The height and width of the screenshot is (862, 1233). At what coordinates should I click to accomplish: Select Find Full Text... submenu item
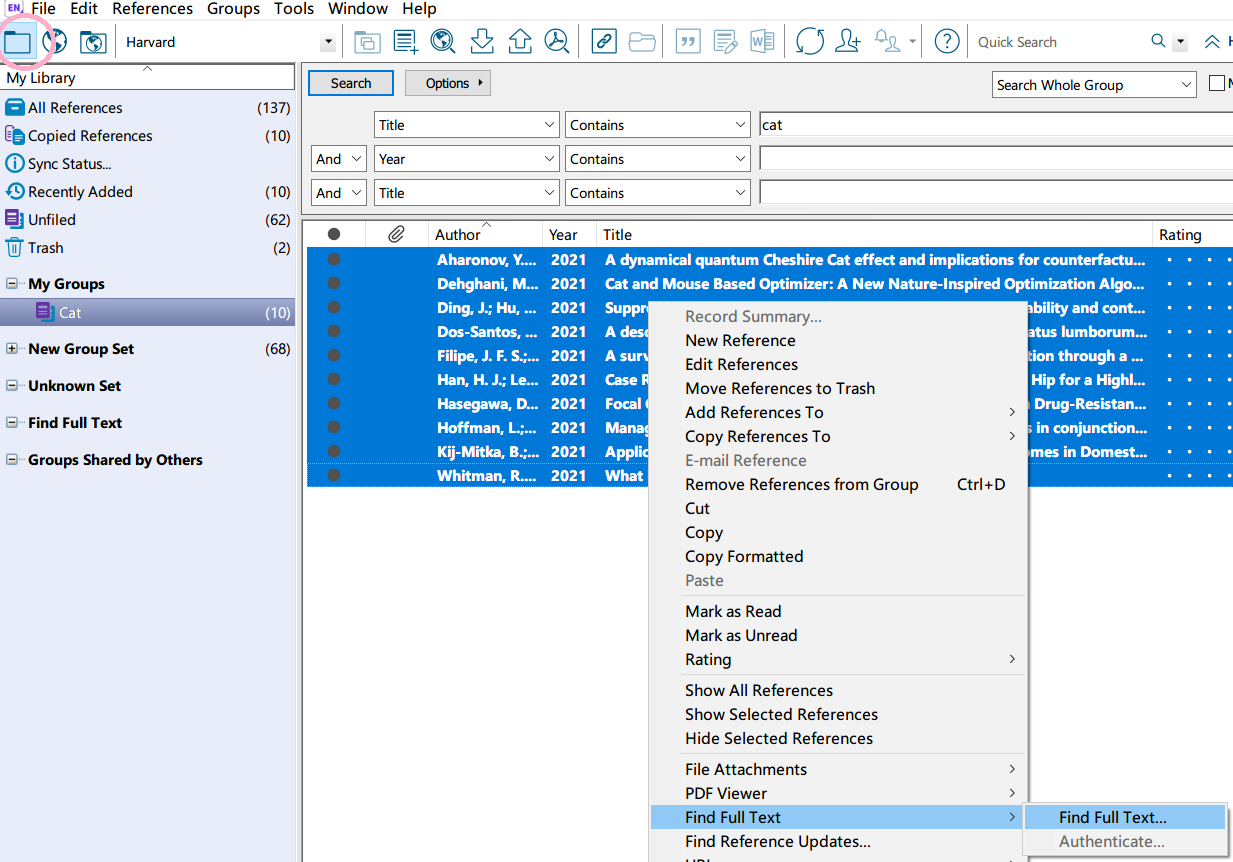1126,817
